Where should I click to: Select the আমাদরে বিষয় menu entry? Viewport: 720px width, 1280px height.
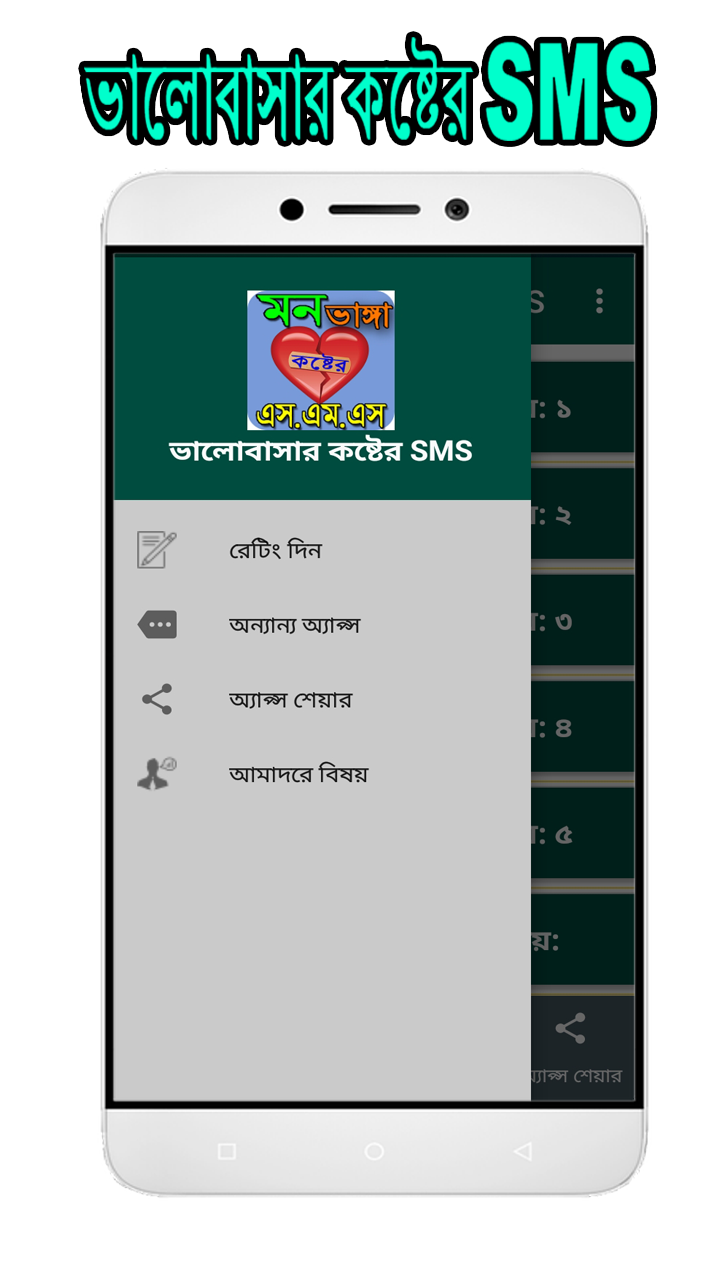[x=322, y=774]
